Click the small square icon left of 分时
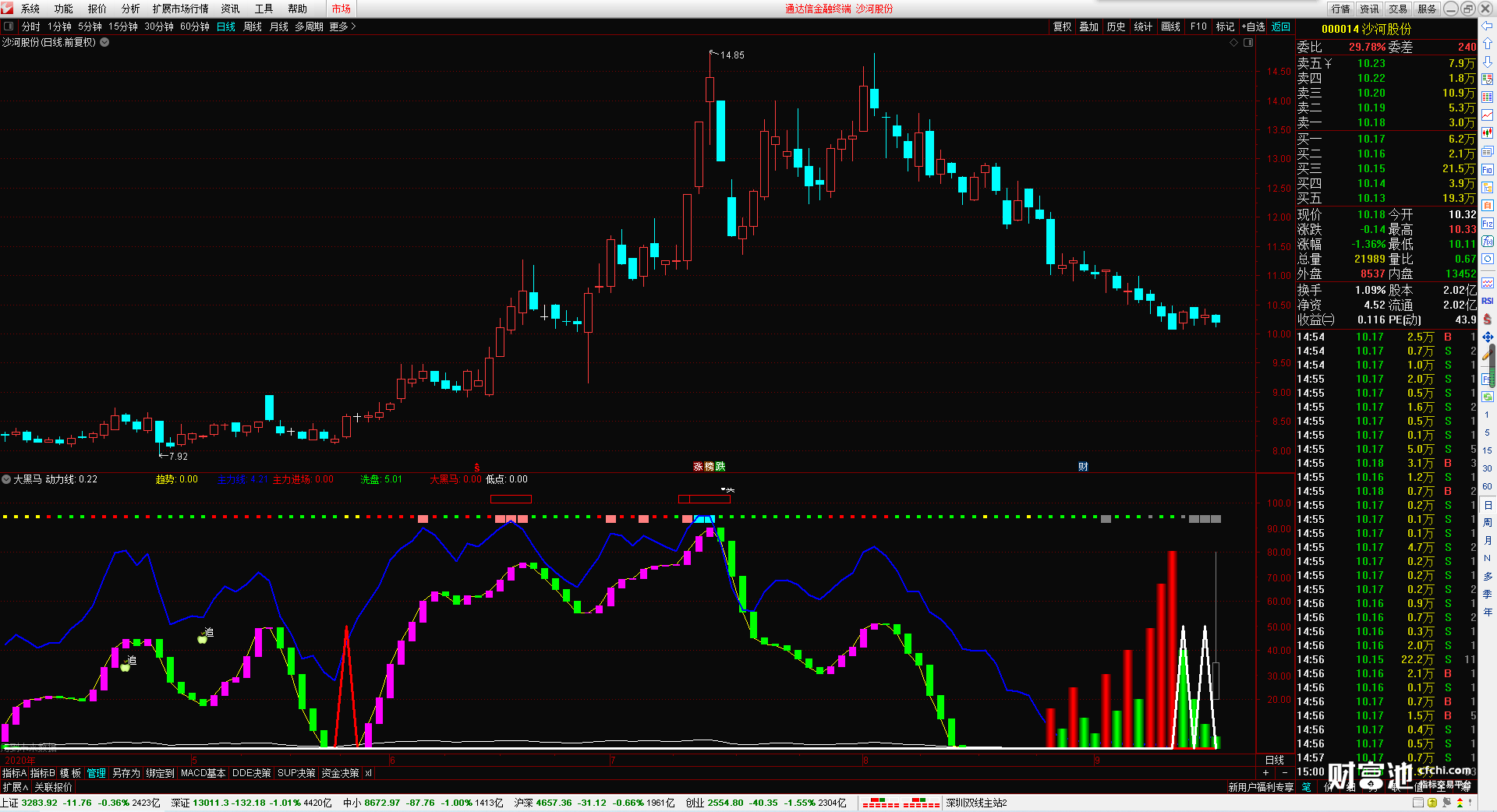This screenshot has height=812, width=1497. [x=9, y=26]
